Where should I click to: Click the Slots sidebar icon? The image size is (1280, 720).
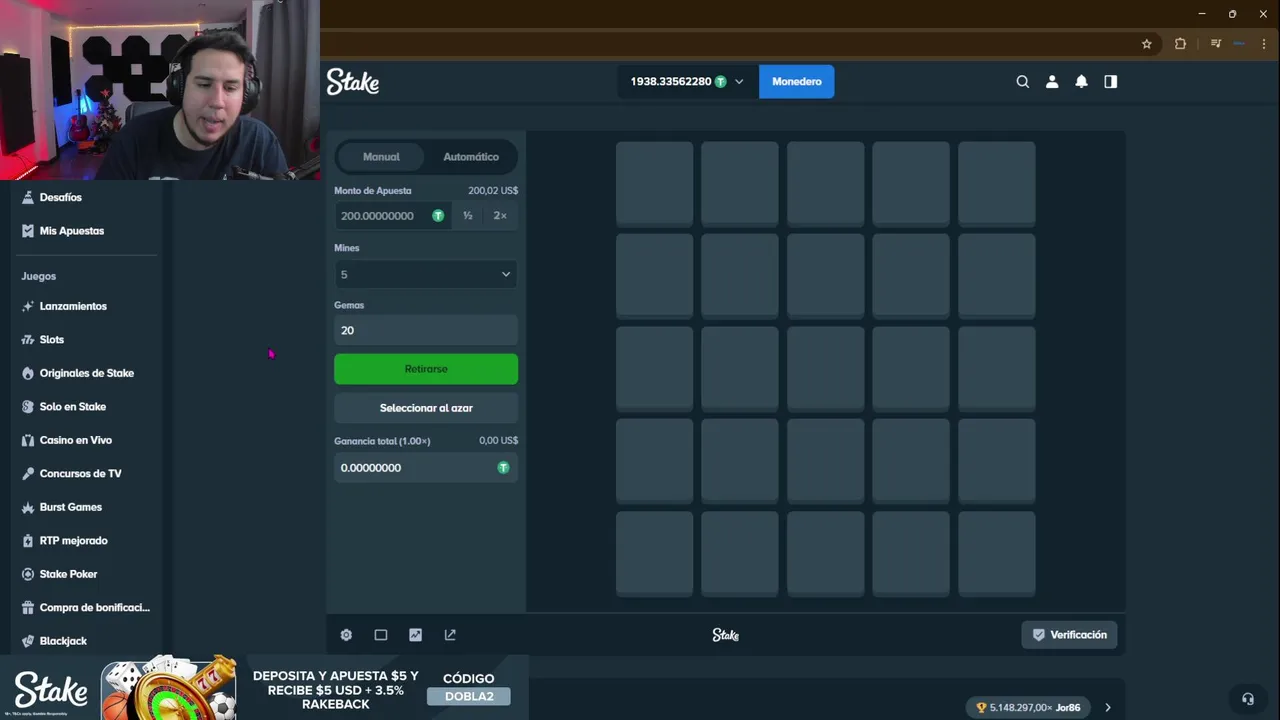(28, 340)
